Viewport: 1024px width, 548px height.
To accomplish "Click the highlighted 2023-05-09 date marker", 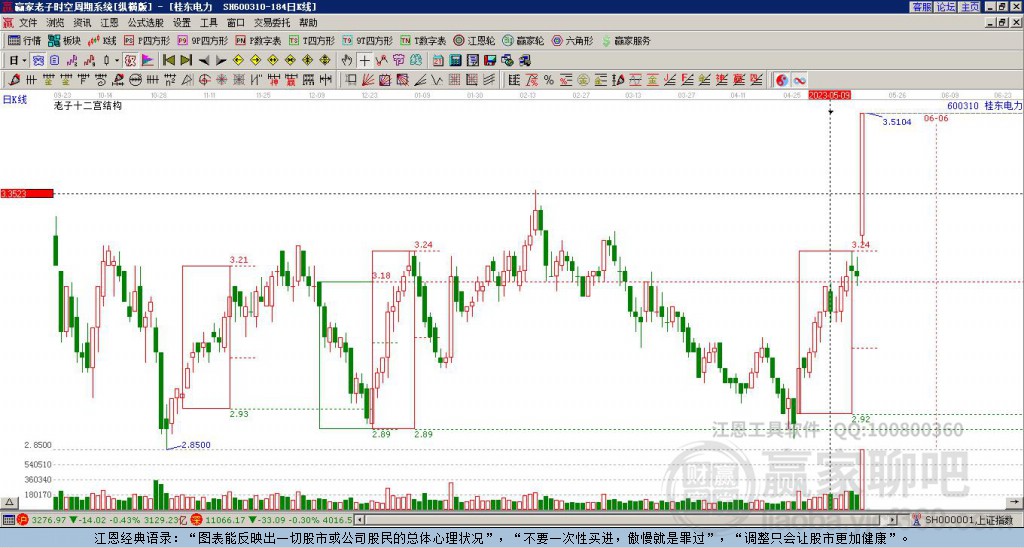I will point(829,95).
